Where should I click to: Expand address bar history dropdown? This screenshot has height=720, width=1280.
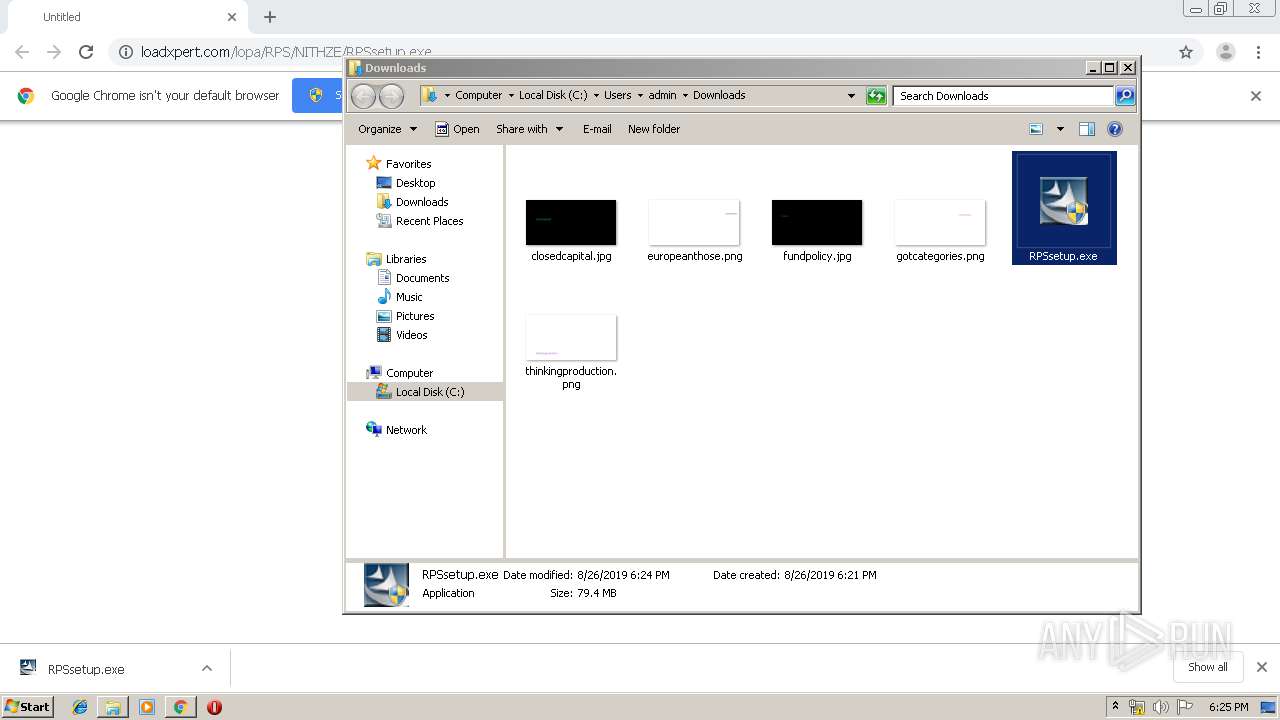(x=851, y=96)
